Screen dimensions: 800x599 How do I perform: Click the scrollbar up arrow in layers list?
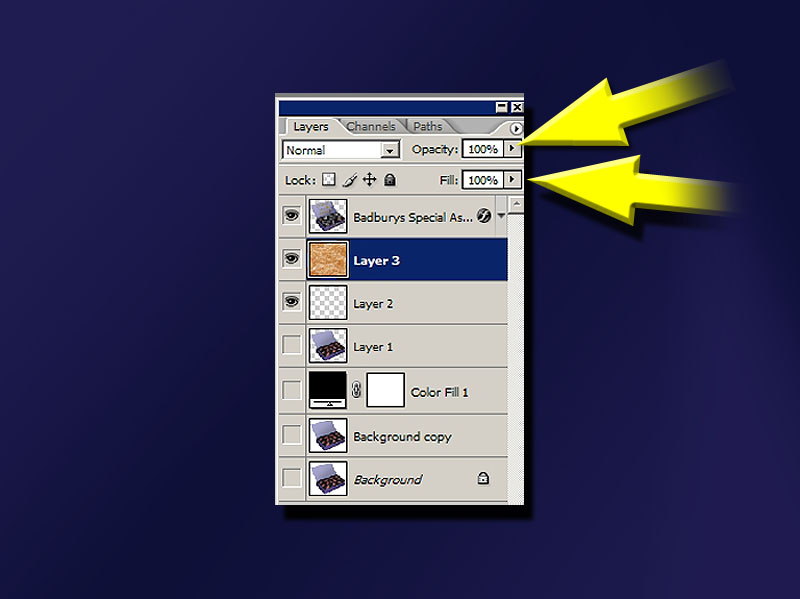coord(516,205)
